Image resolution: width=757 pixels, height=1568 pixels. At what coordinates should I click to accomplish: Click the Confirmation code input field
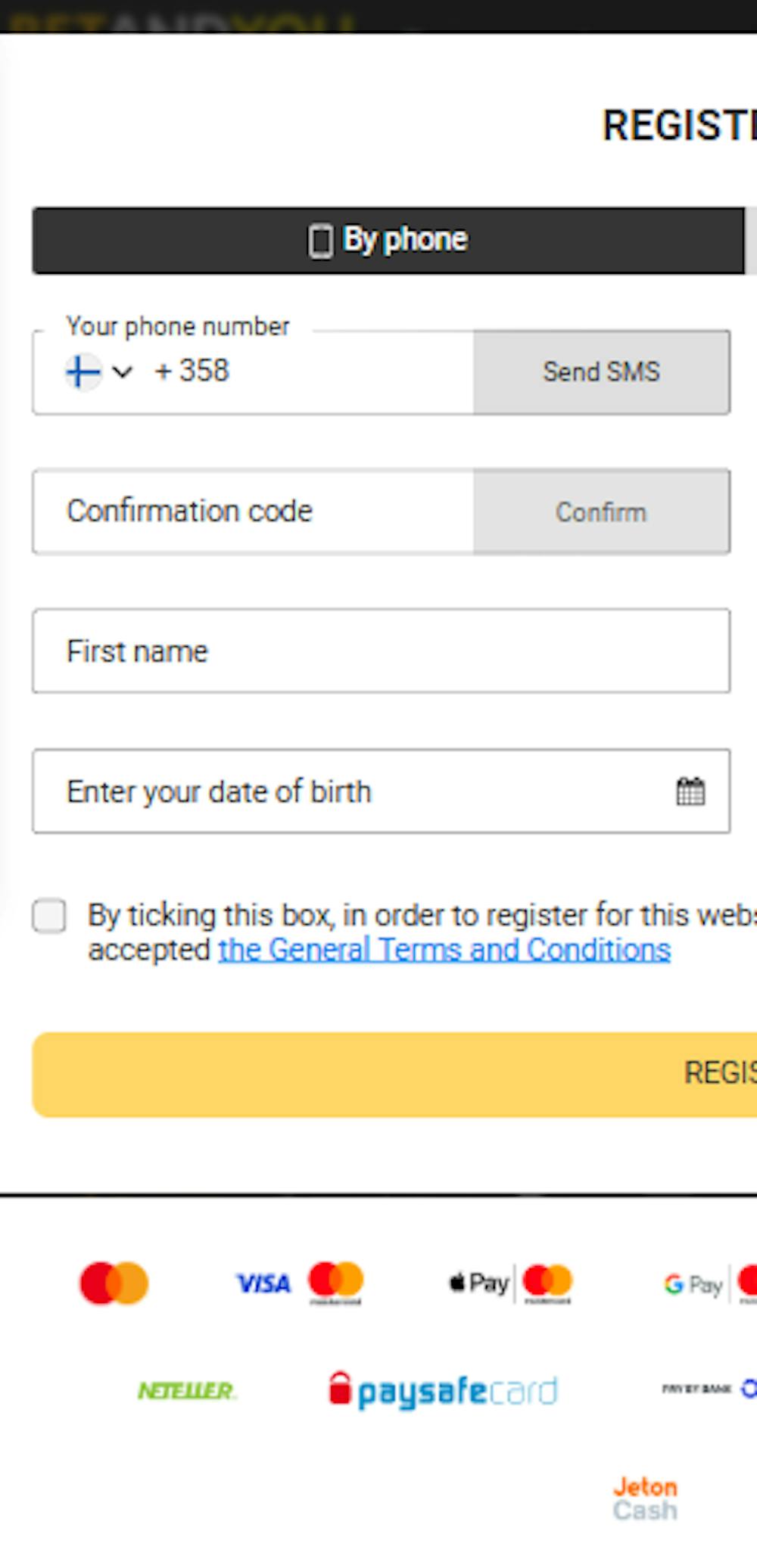pyautogui.click(x=254, y=512)
